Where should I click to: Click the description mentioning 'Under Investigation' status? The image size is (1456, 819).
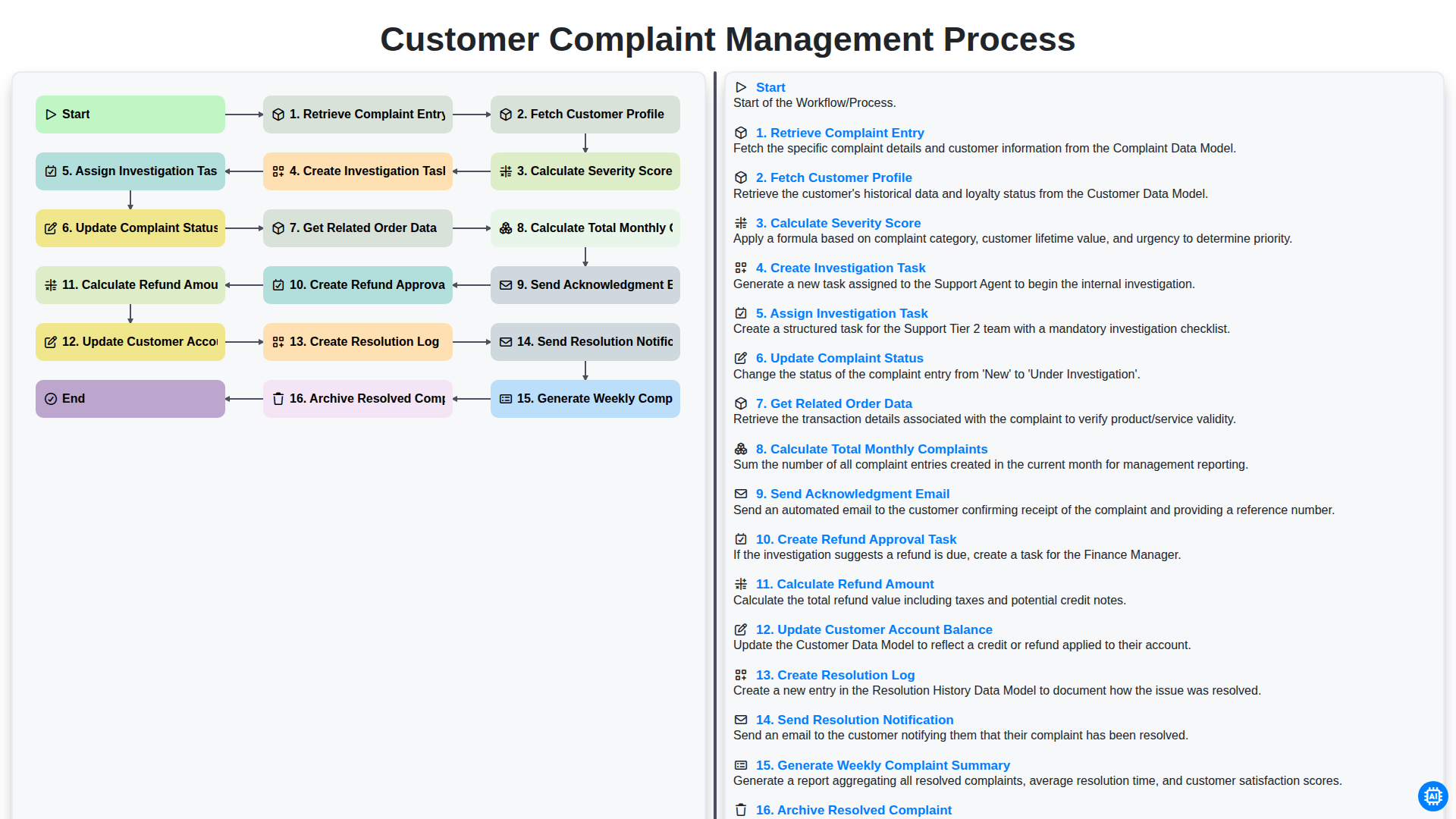coord(937,375)
